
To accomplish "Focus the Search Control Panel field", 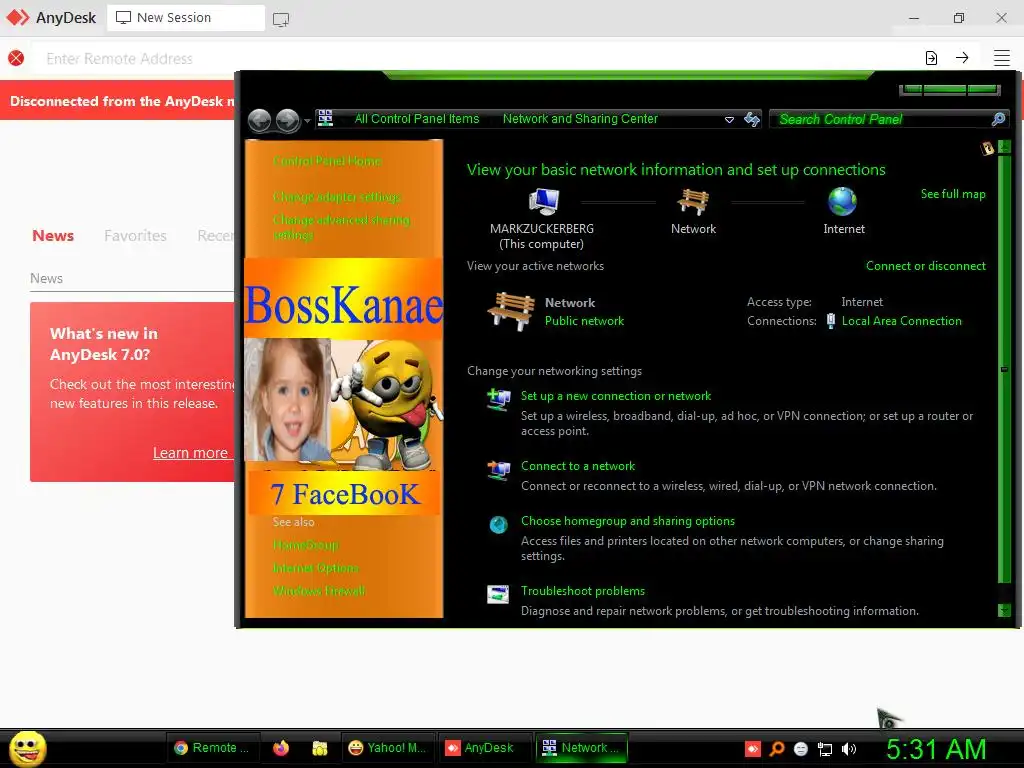I will [x=882, y=119].
